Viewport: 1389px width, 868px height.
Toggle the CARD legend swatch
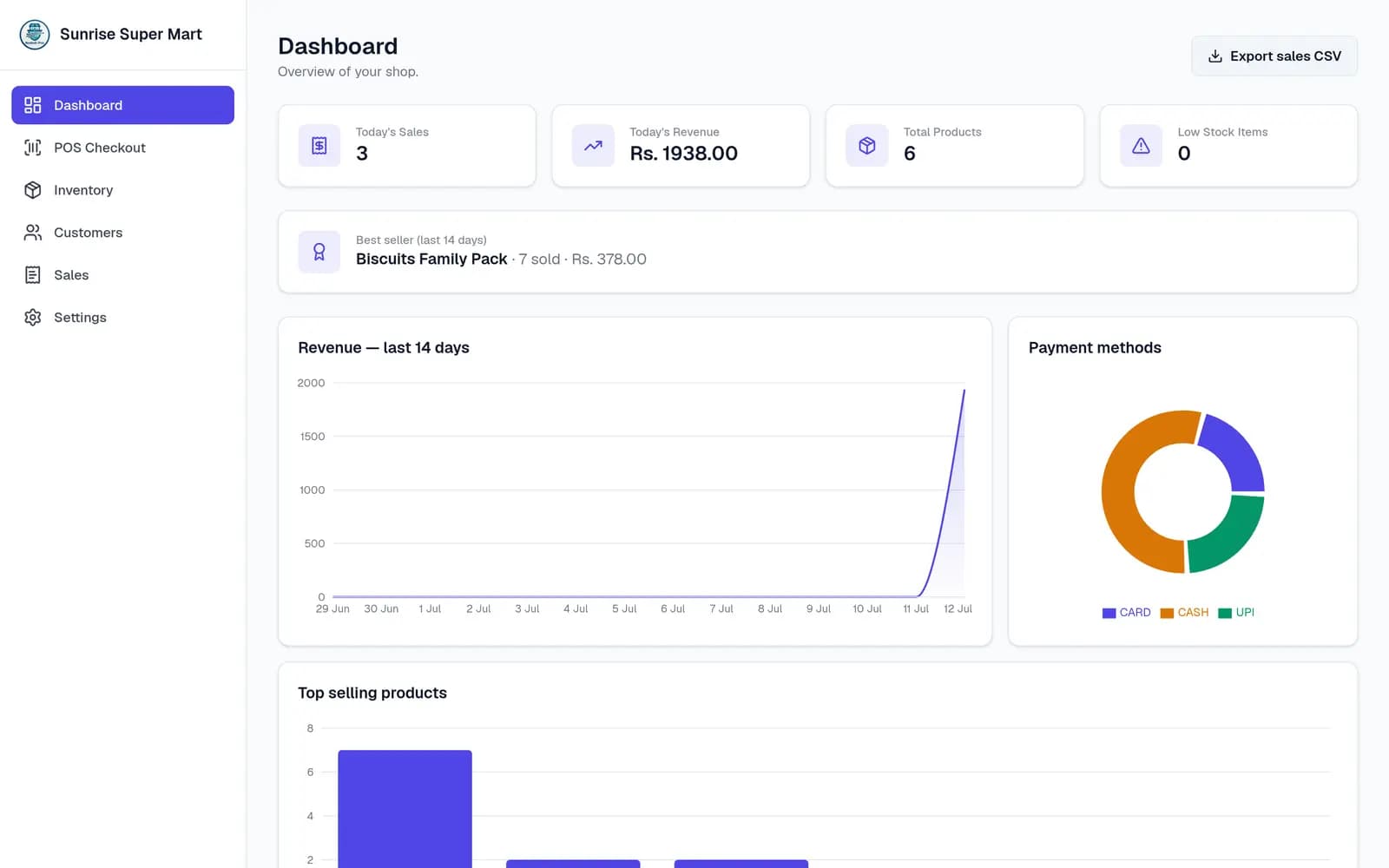1109,613
